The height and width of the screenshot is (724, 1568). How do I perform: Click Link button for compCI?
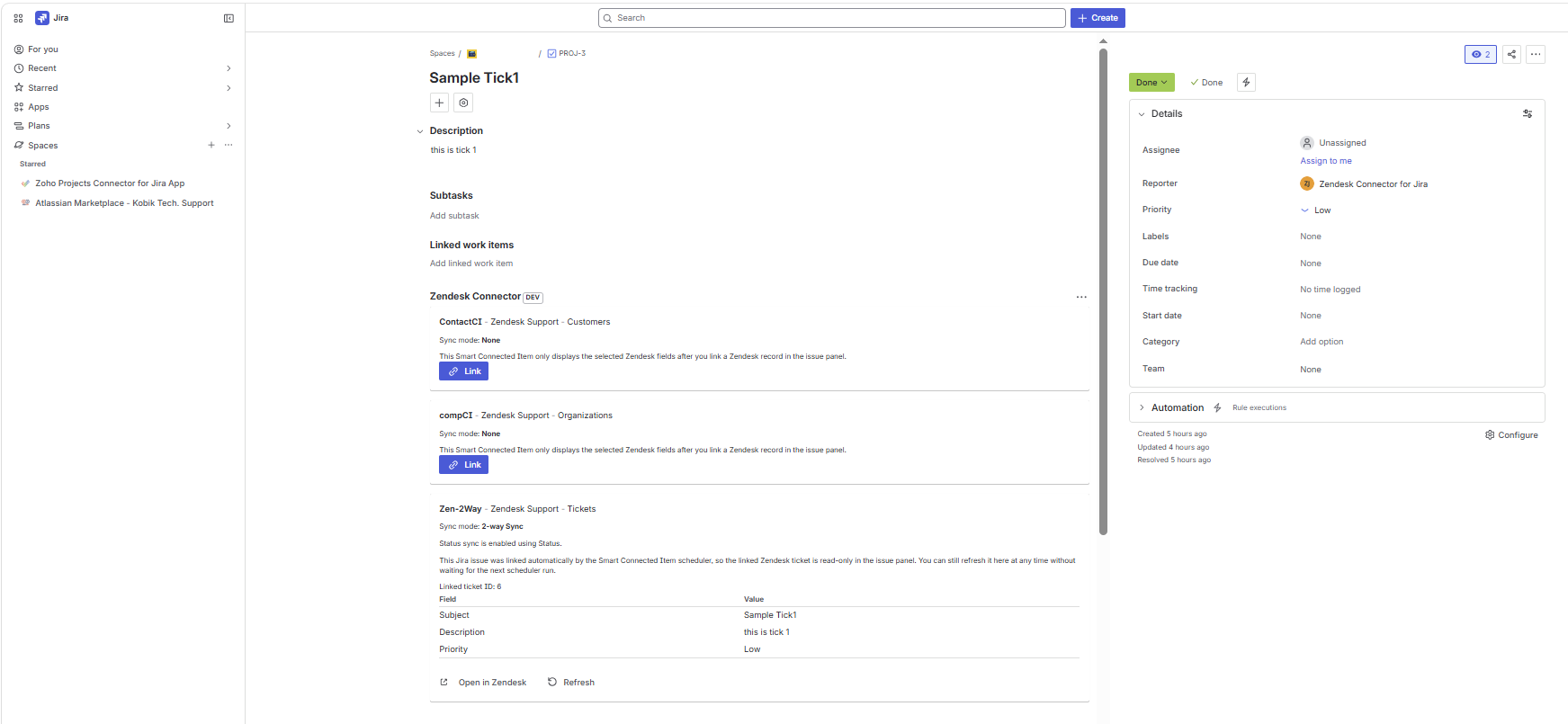(x=463, y=465)
